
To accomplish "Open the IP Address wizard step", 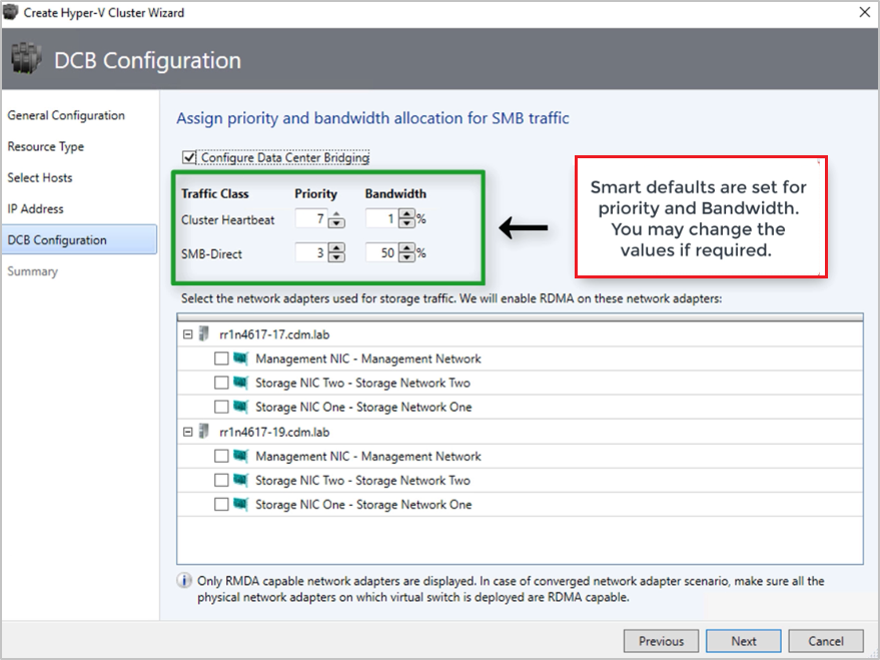I will point(38,208).
